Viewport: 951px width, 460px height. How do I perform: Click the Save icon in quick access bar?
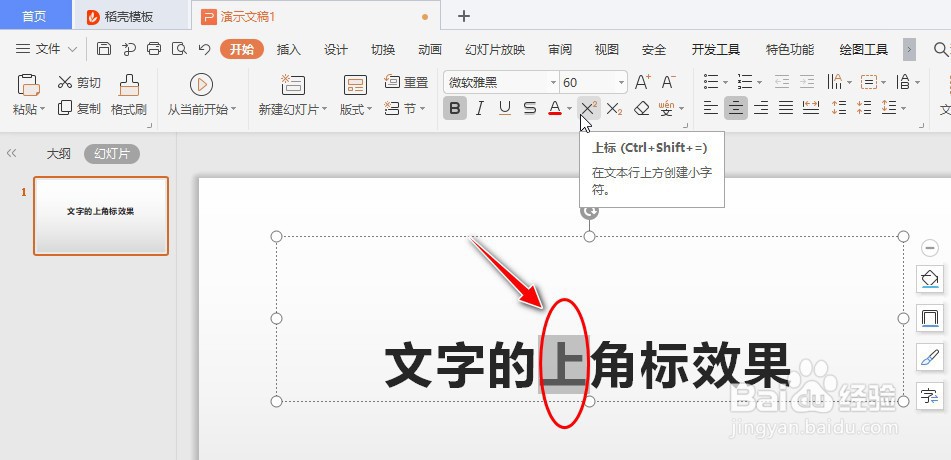104,49
